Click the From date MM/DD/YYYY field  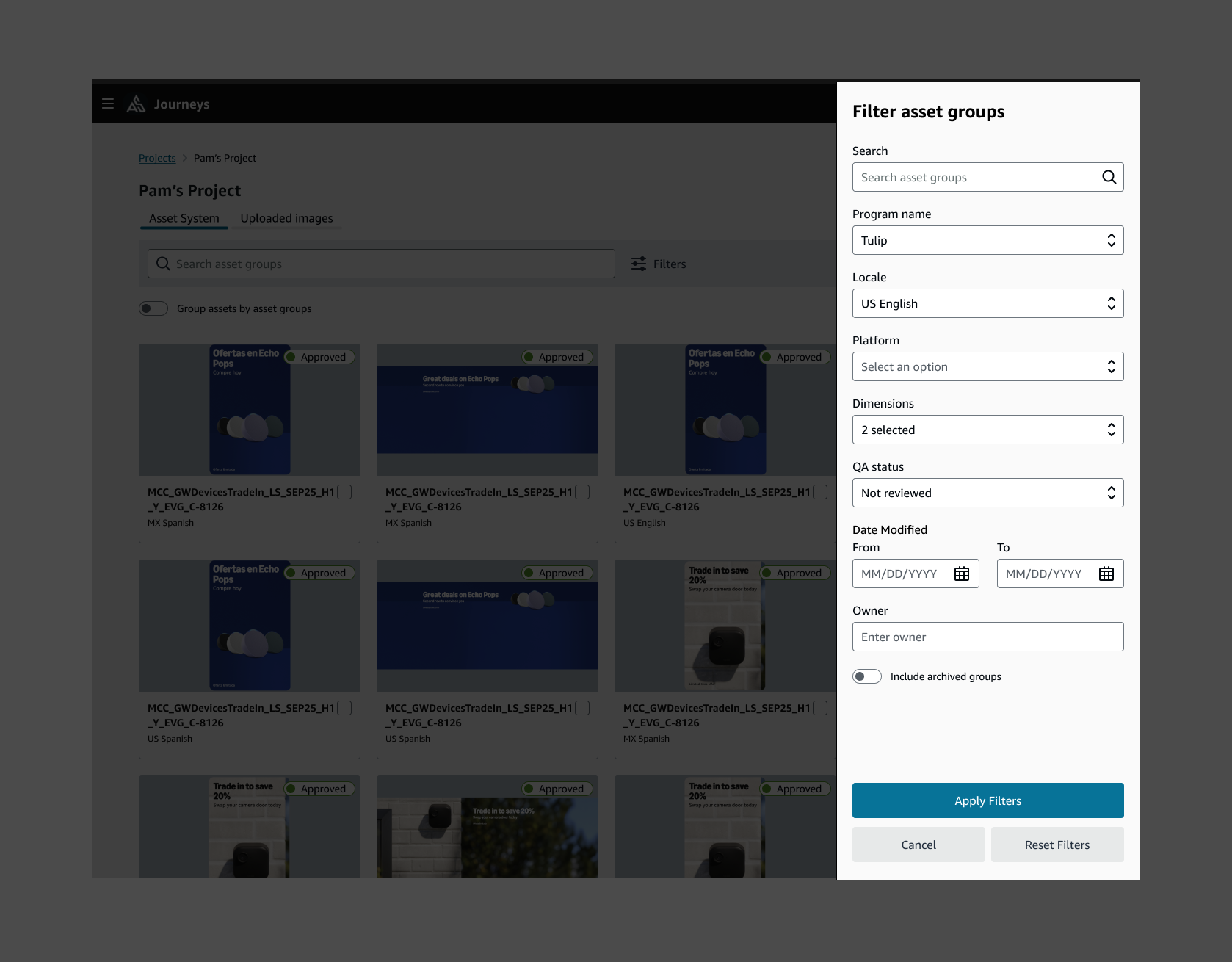point(916,574)
